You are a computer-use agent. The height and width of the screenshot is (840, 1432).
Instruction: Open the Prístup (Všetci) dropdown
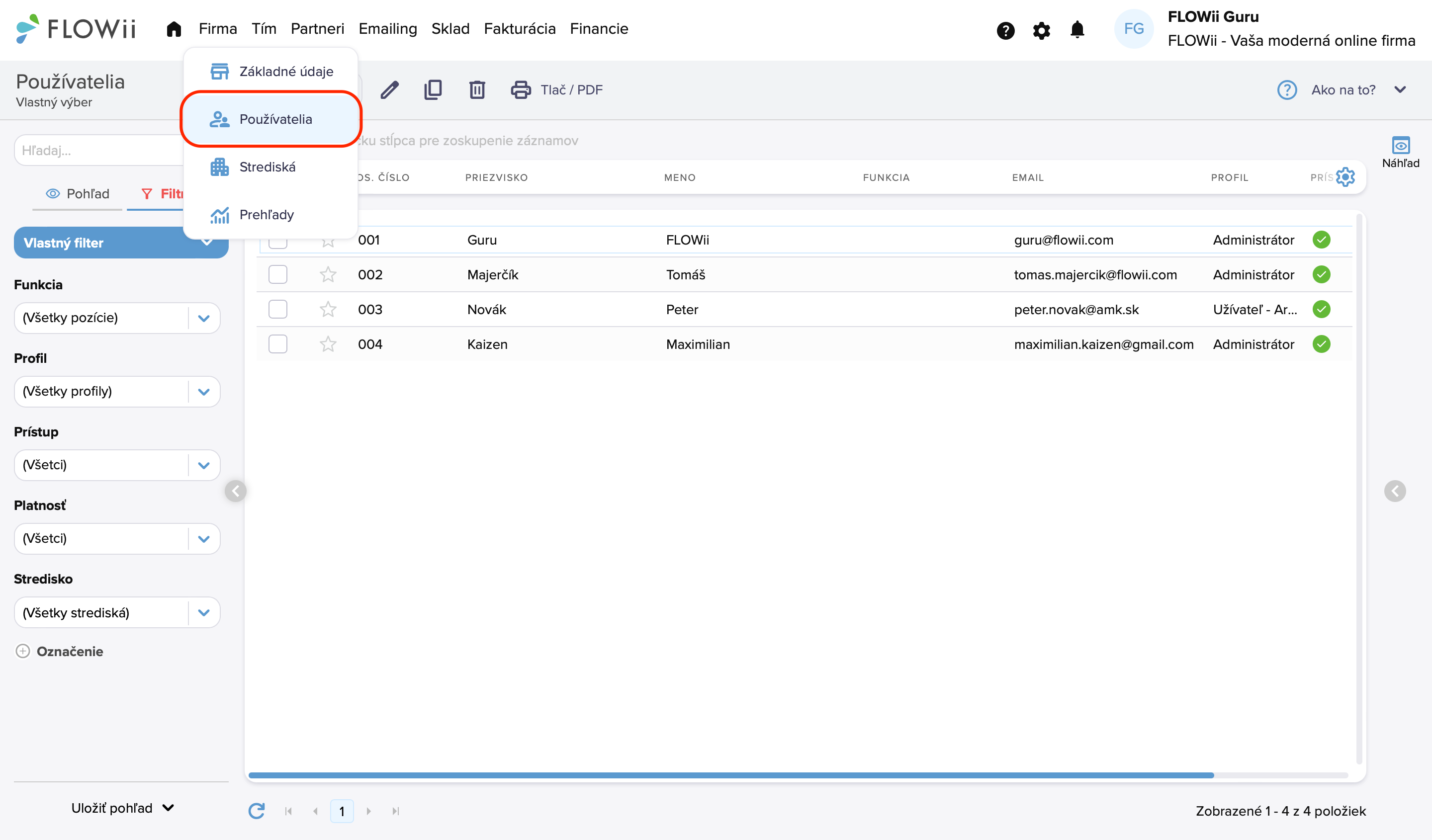[x=117, y=465]
